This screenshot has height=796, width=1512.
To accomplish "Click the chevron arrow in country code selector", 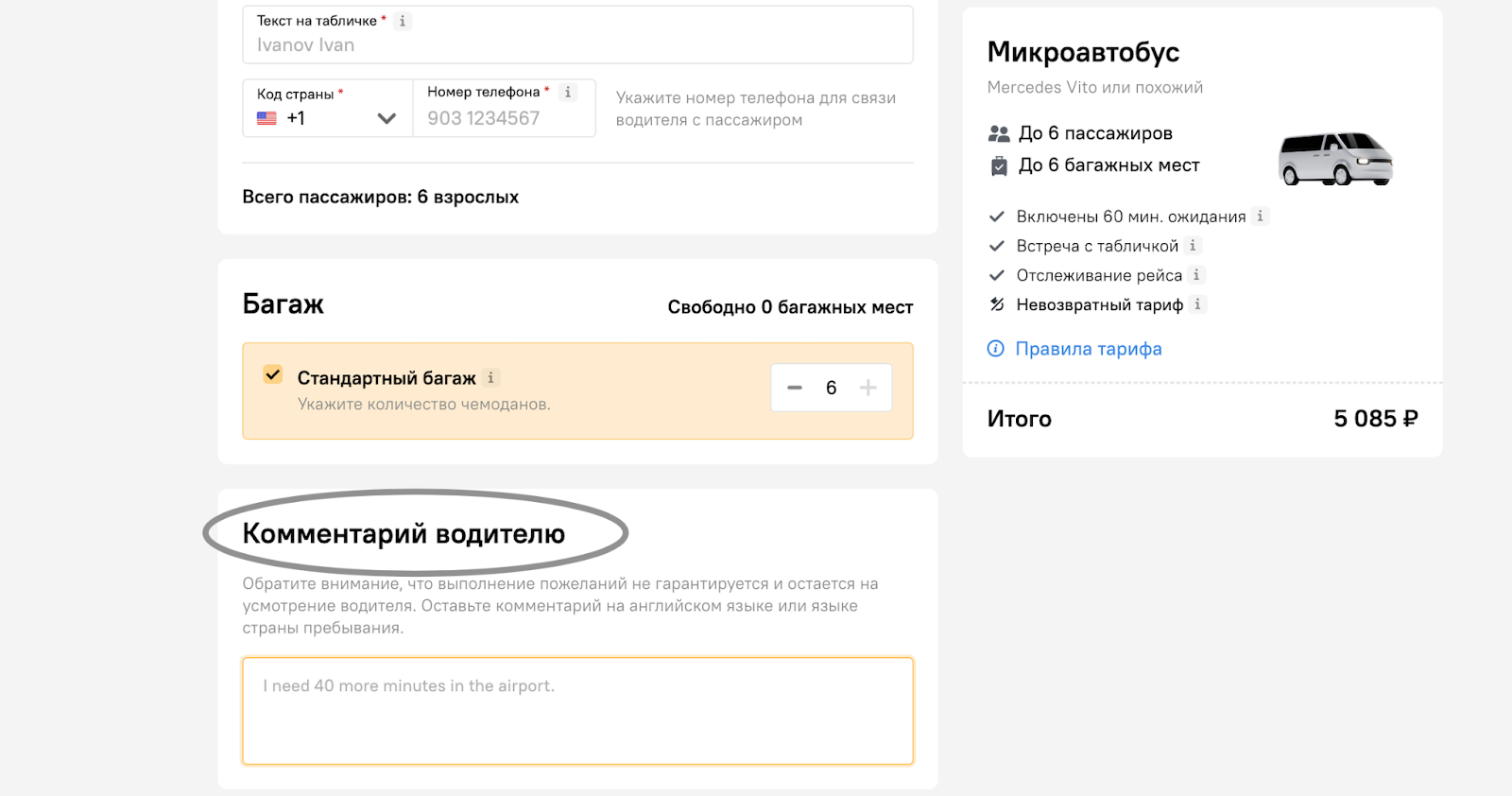I will (x=387, y=118).
